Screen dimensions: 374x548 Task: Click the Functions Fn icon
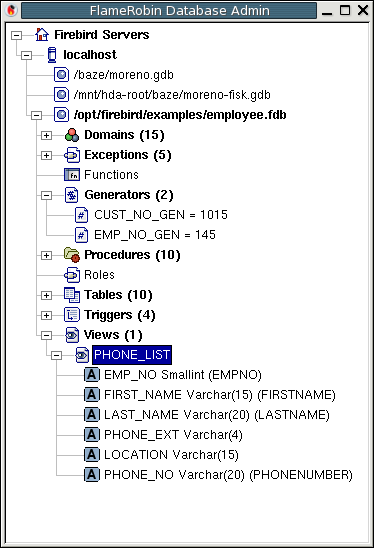(x=72, y=175)
